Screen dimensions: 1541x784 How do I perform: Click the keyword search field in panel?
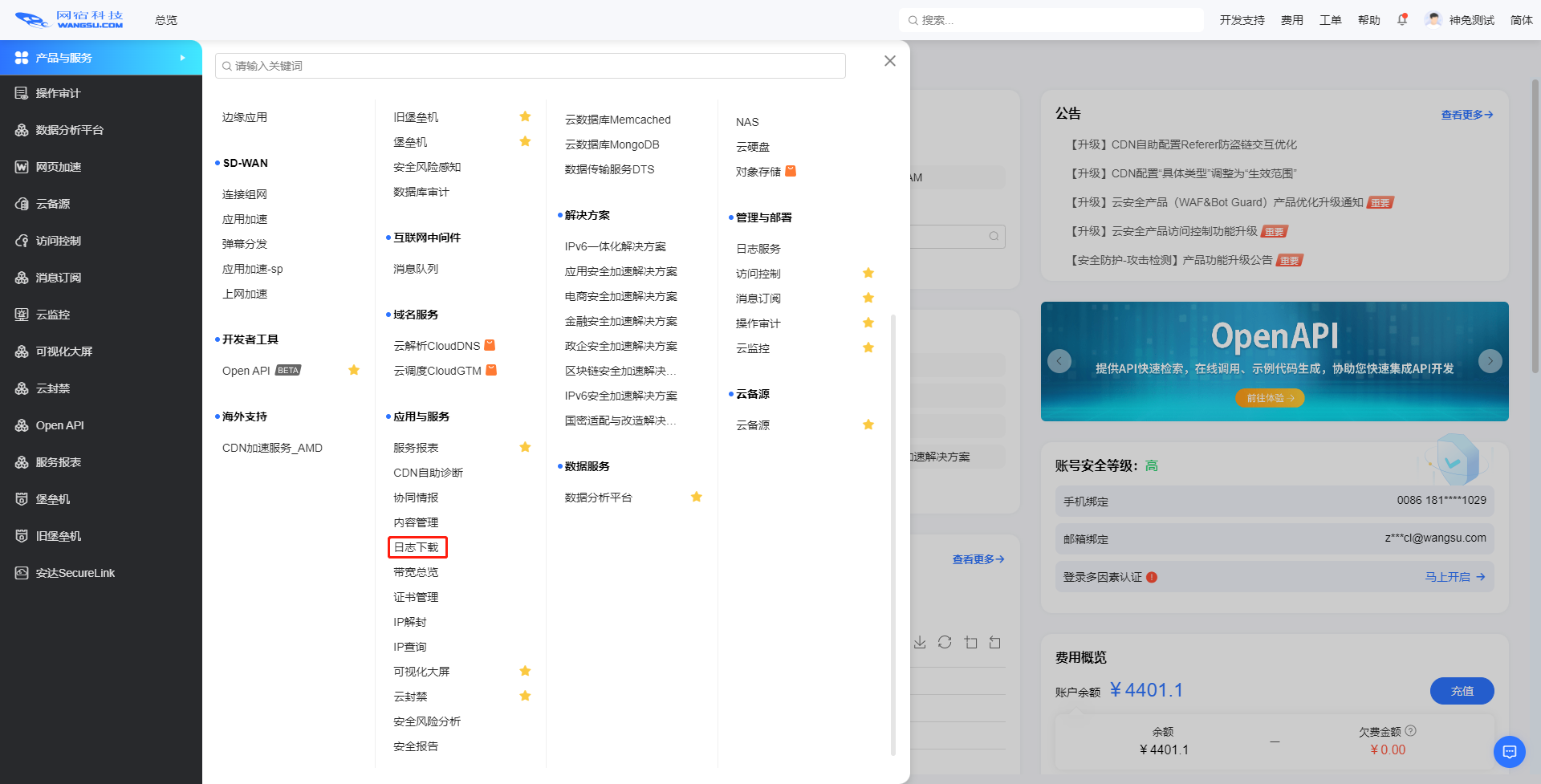531,66
